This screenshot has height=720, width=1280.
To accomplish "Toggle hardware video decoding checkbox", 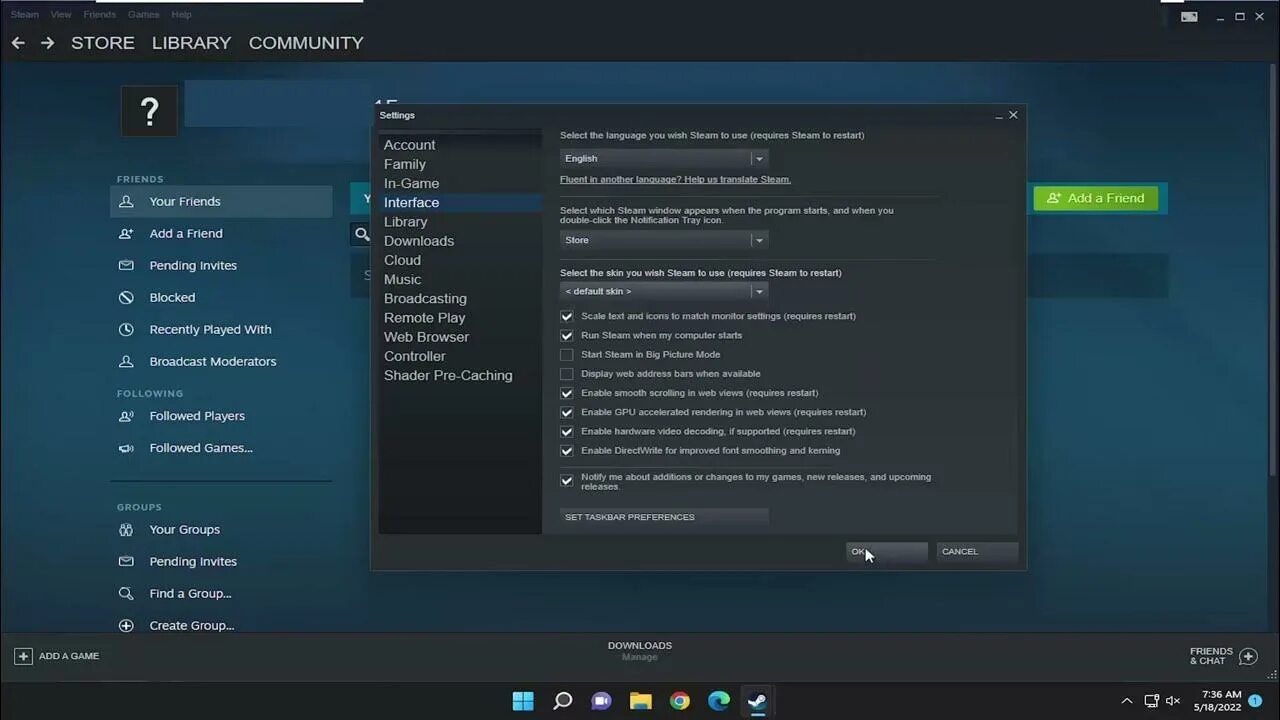I will pyautogui.click(x=567, y=431).
